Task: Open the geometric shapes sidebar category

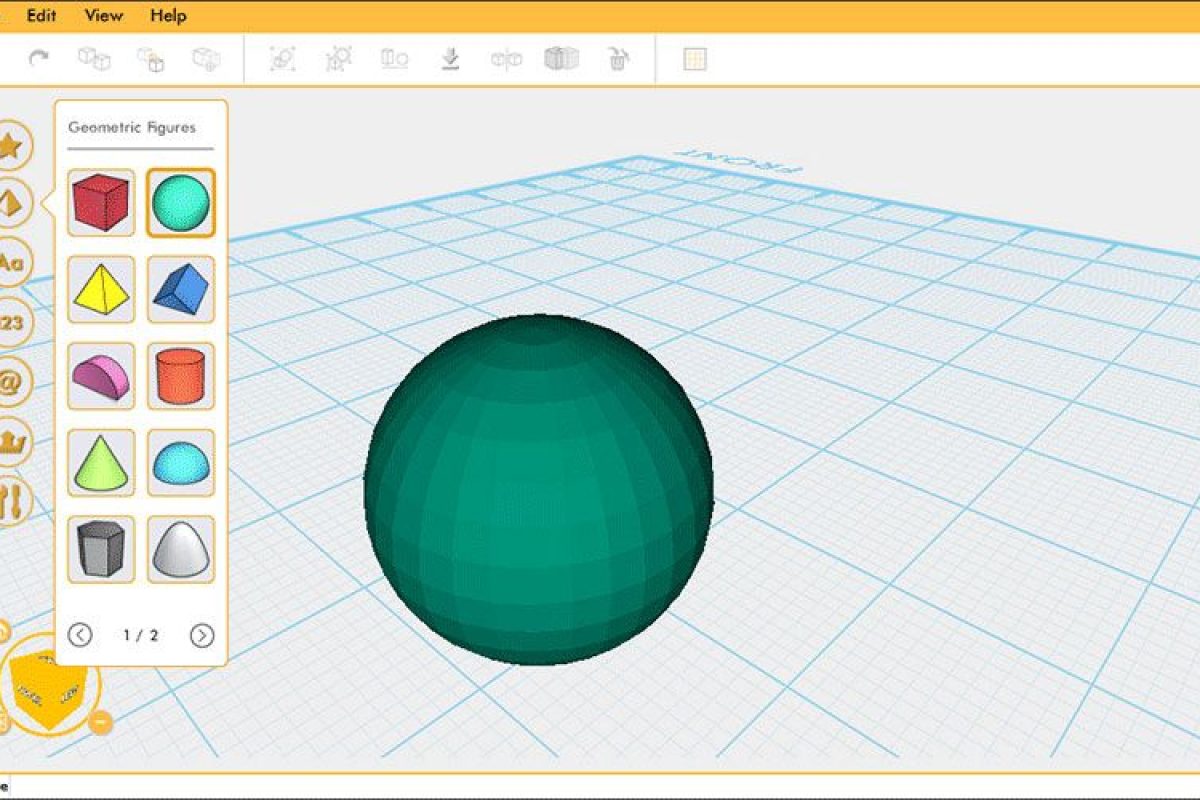Action: pos(9,204)
